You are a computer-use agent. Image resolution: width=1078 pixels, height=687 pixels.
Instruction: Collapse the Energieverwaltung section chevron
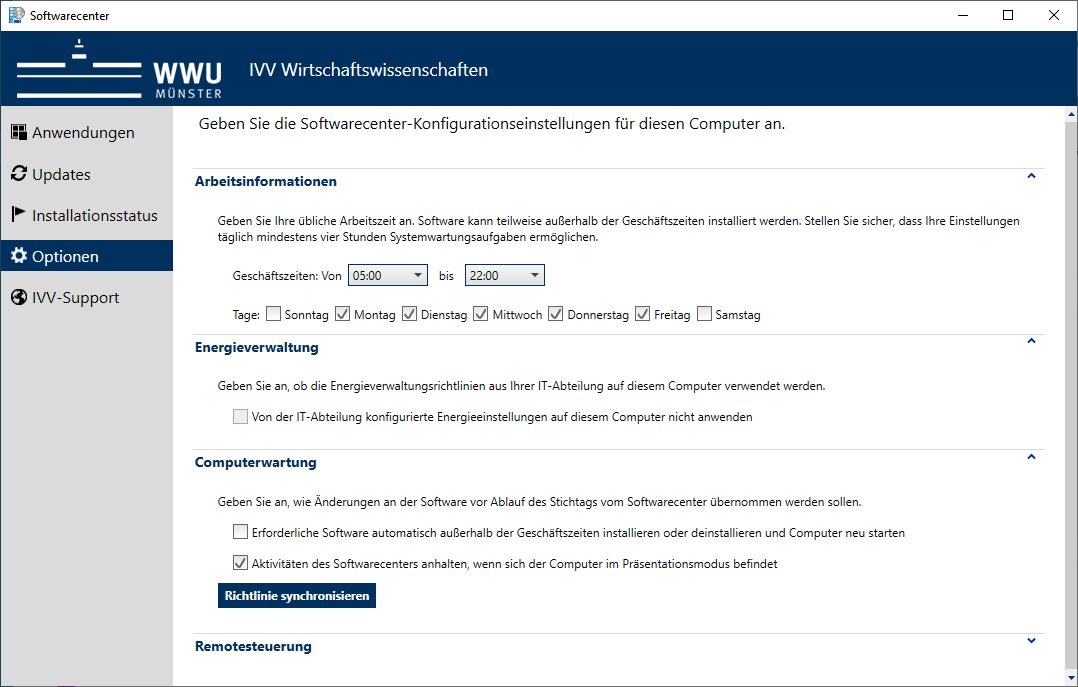pyautogui.click(x=1031, y=341)
